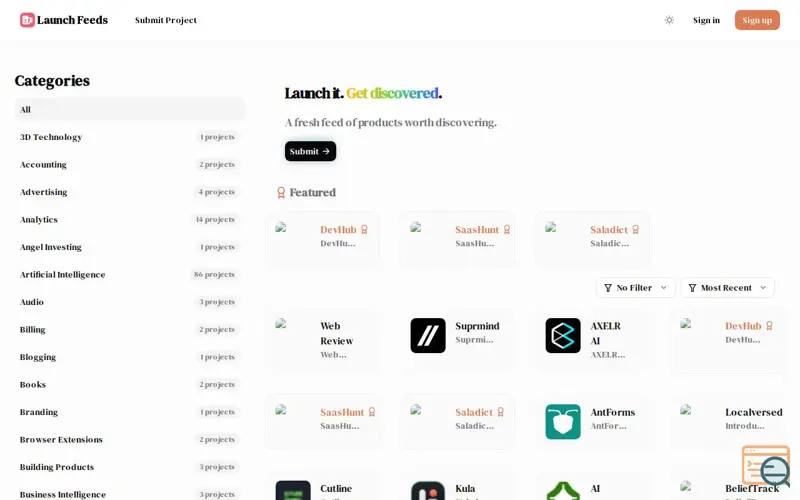Click the black Submit button
This screenshot has height=500, width=800.
(310, 151)
